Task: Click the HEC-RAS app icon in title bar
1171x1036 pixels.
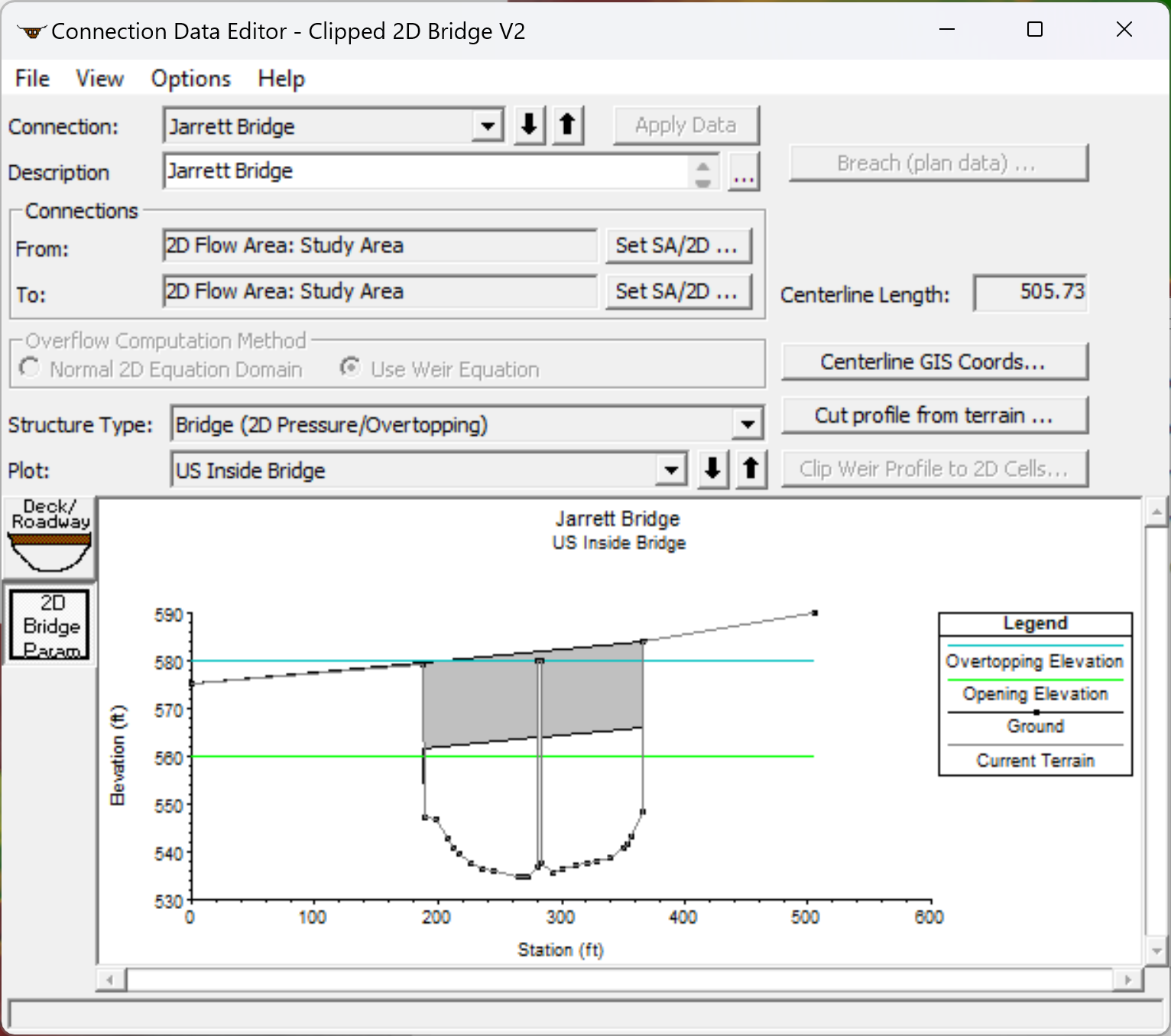Action: point(31,32)
